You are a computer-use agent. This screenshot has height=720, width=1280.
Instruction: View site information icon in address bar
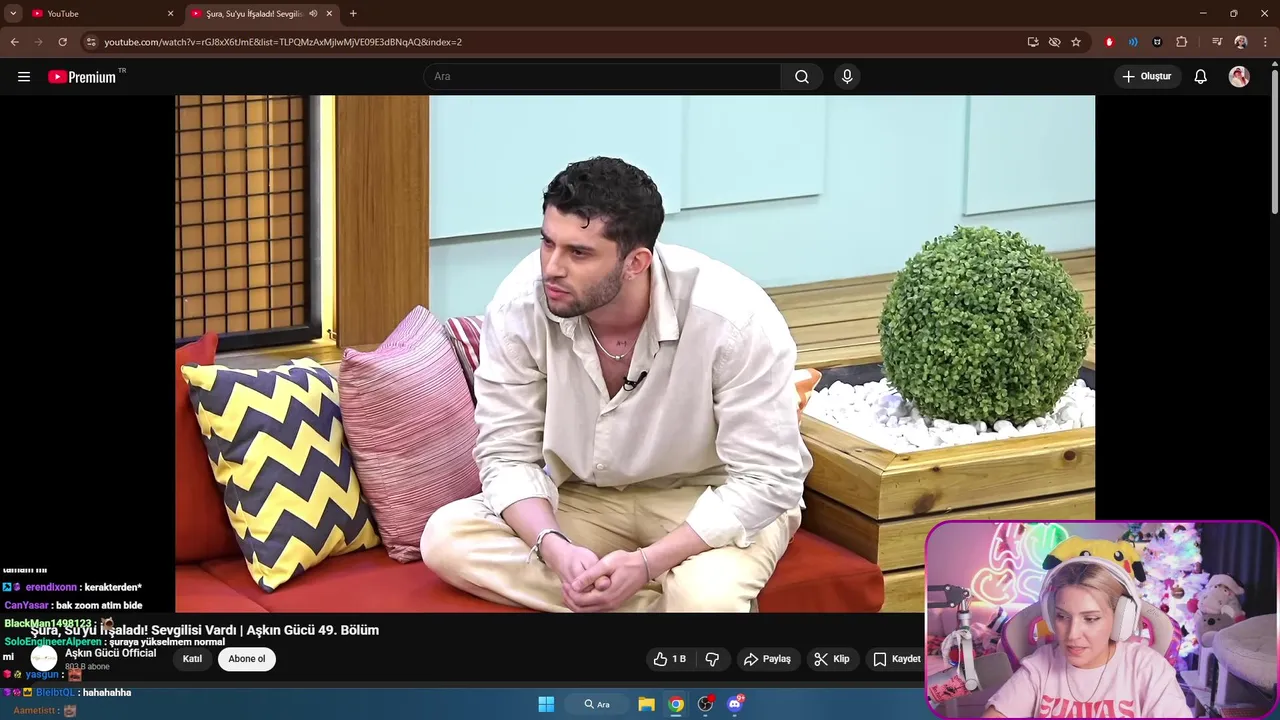pyautogui.click(x=90, y=42)
